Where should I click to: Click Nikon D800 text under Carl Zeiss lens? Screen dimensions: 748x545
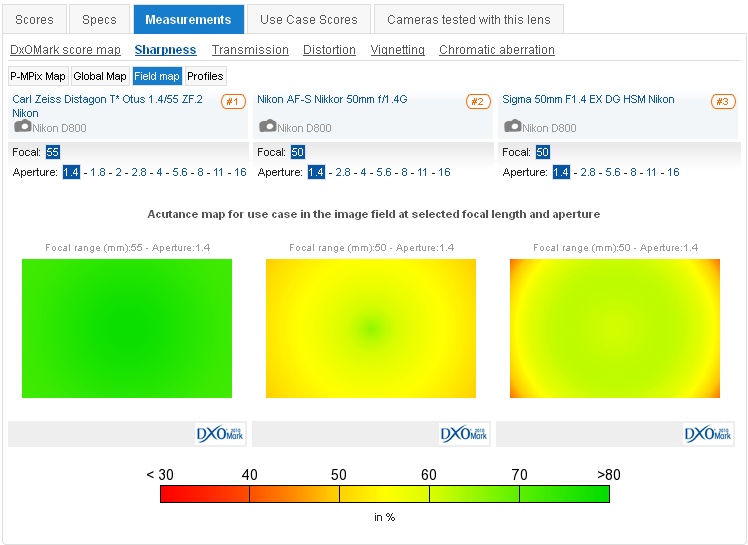click(x=59, y=128)
